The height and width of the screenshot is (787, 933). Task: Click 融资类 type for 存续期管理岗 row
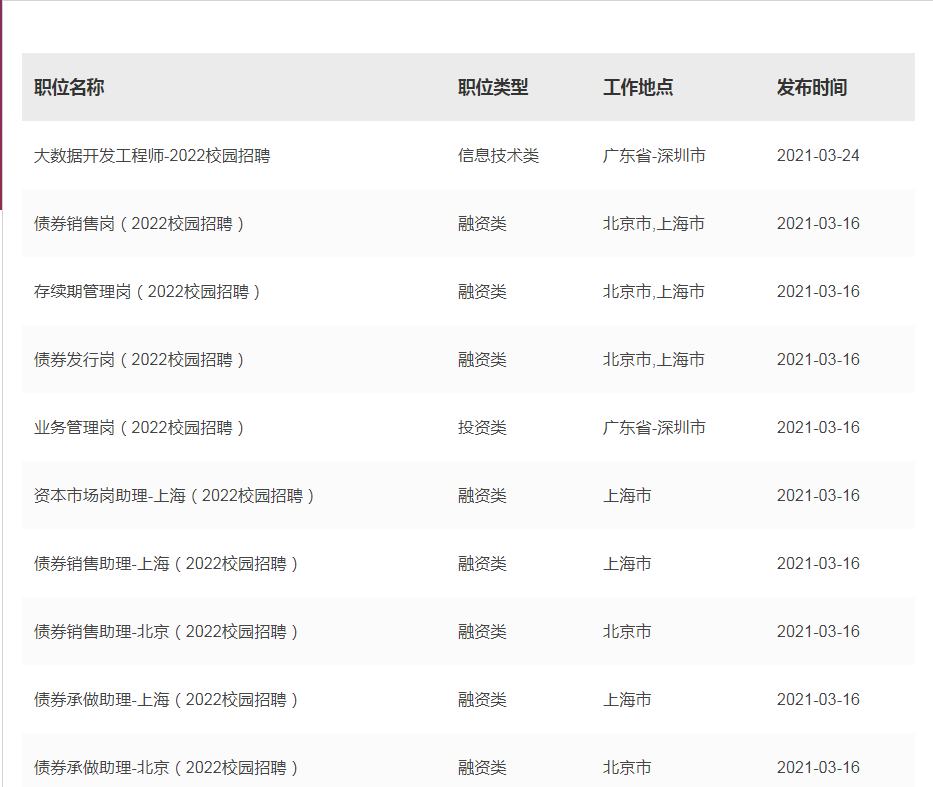coord(482,292)
